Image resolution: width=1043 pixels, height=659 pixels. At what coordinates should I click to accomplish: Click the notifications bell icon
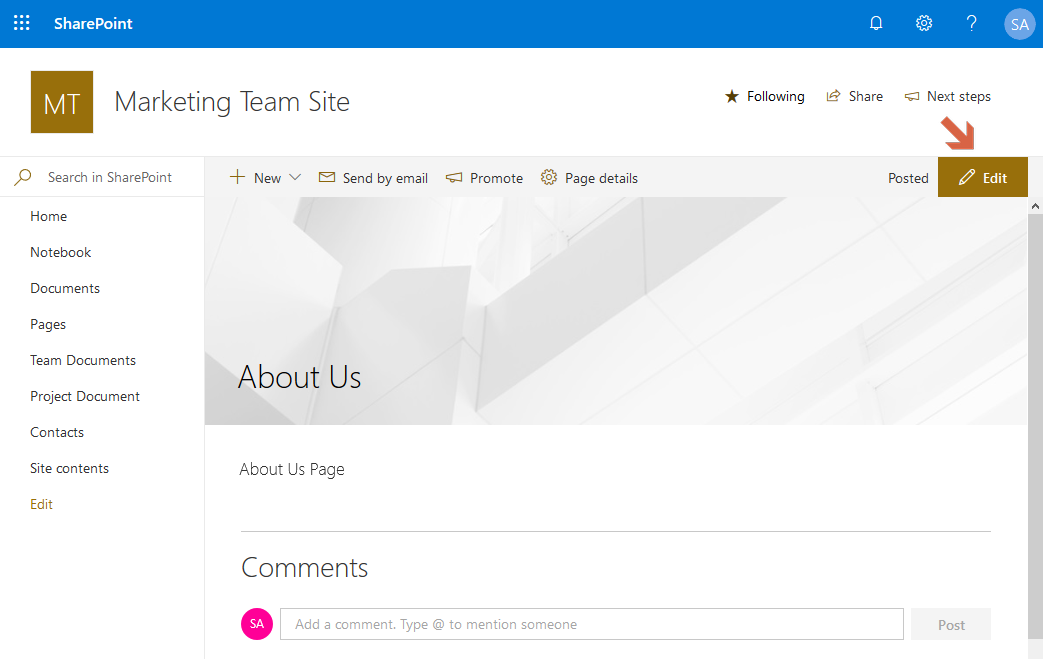[x=876, y=22]
